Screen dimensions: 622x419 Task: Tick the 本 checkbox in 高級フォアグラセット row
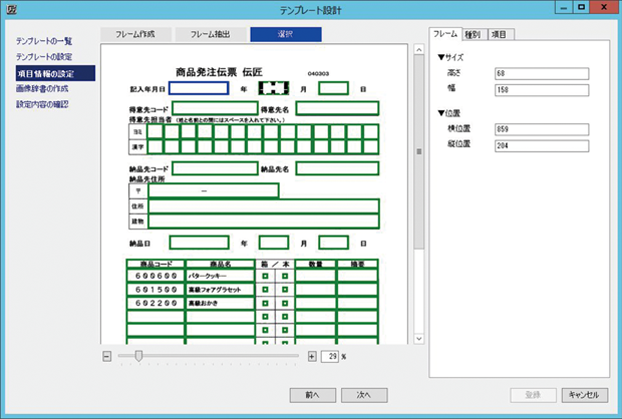284,288
